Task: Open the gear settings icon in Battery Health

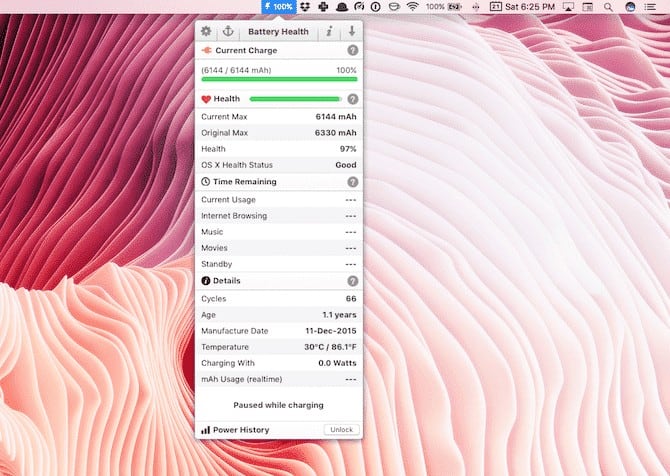Action: pos(206,32)
